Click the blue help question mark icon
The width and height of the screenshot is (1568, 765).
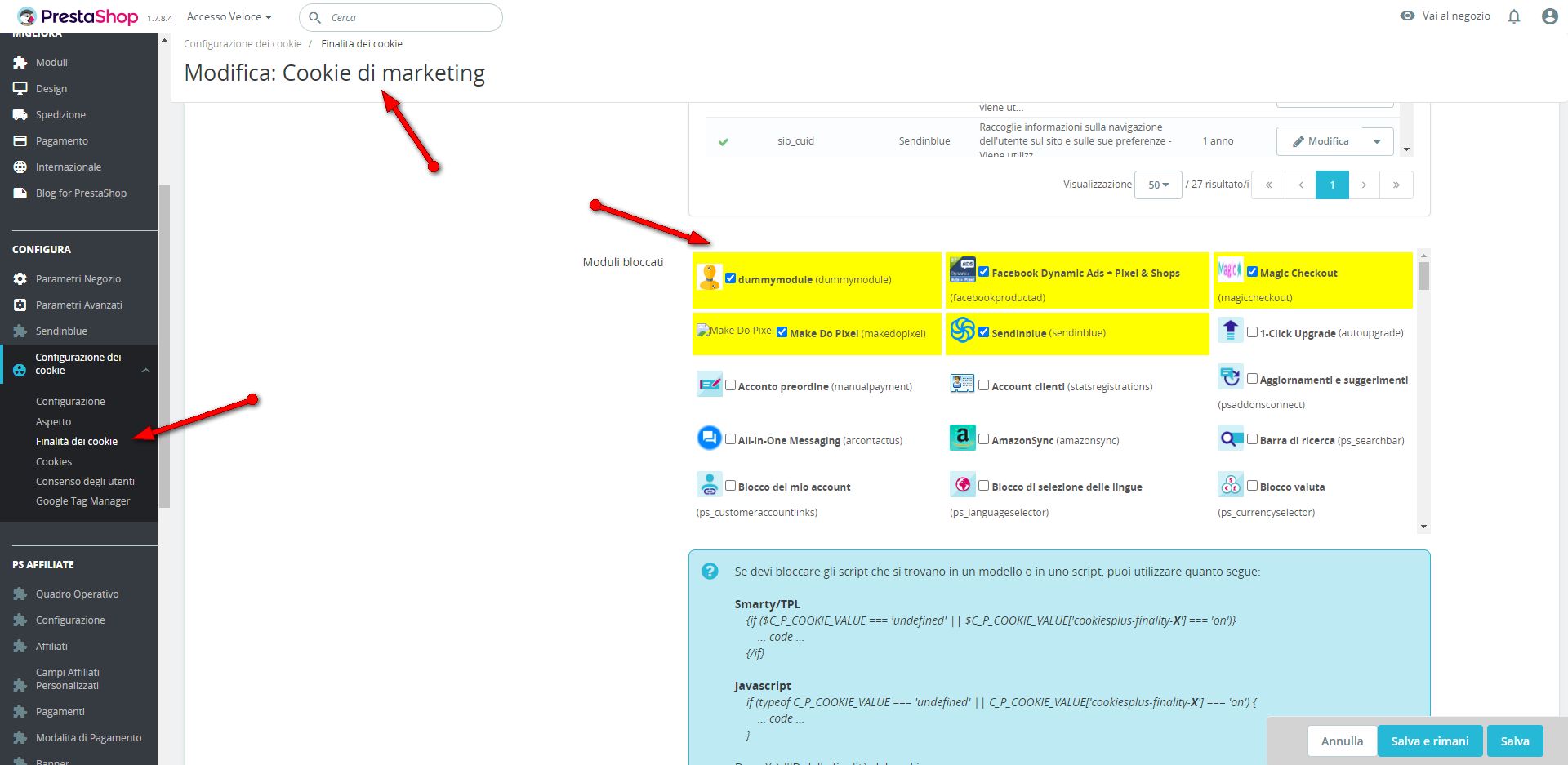tap(710, 572)
